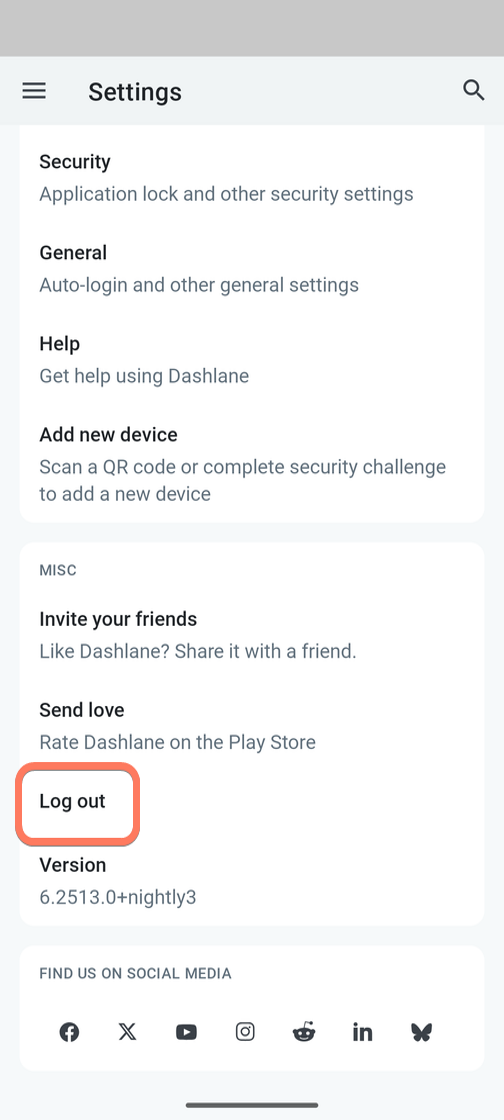Select Add new device
This screenshot has height=1120, width=504.
tap(252, 464)
